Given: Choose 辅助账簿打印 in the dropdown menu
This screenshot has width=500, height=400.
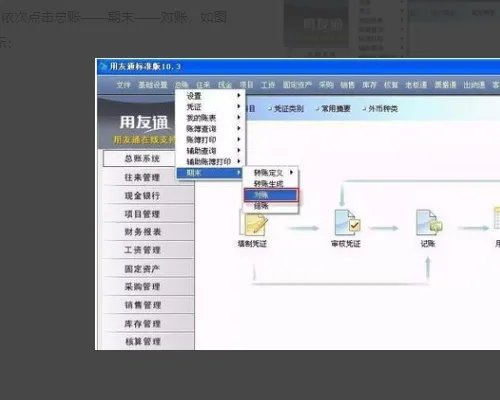Looking at the screenshot, I should (x=210, y=162).
